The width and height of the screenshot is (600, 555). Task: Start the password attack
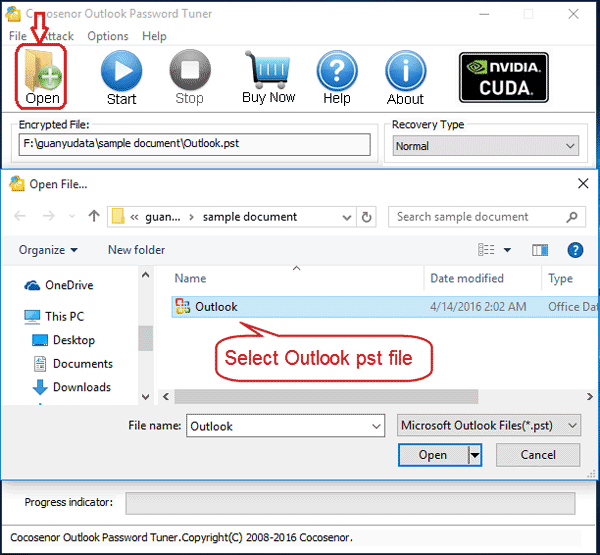[x=121, y=78]
